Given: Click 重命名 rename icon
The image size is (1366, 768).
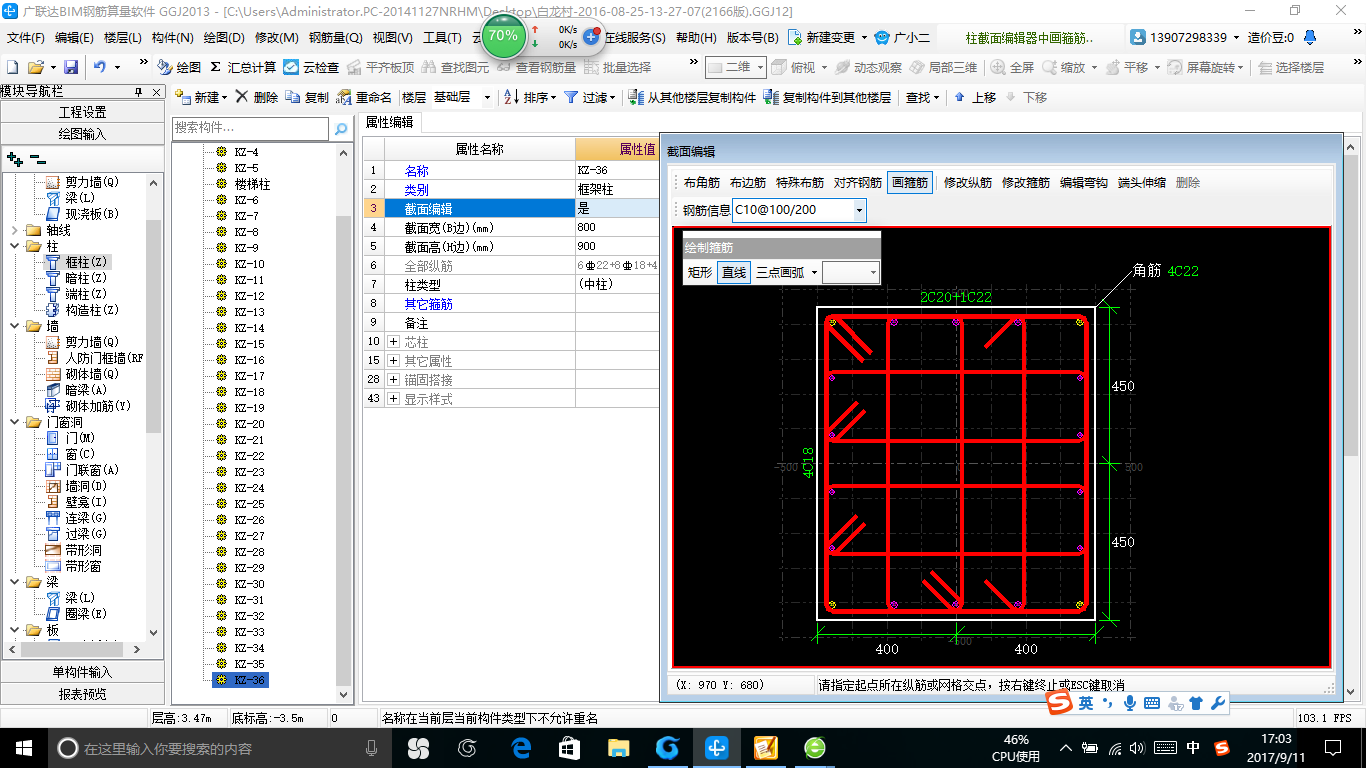Looking at the screenshot, I should (x=364, y=97).
